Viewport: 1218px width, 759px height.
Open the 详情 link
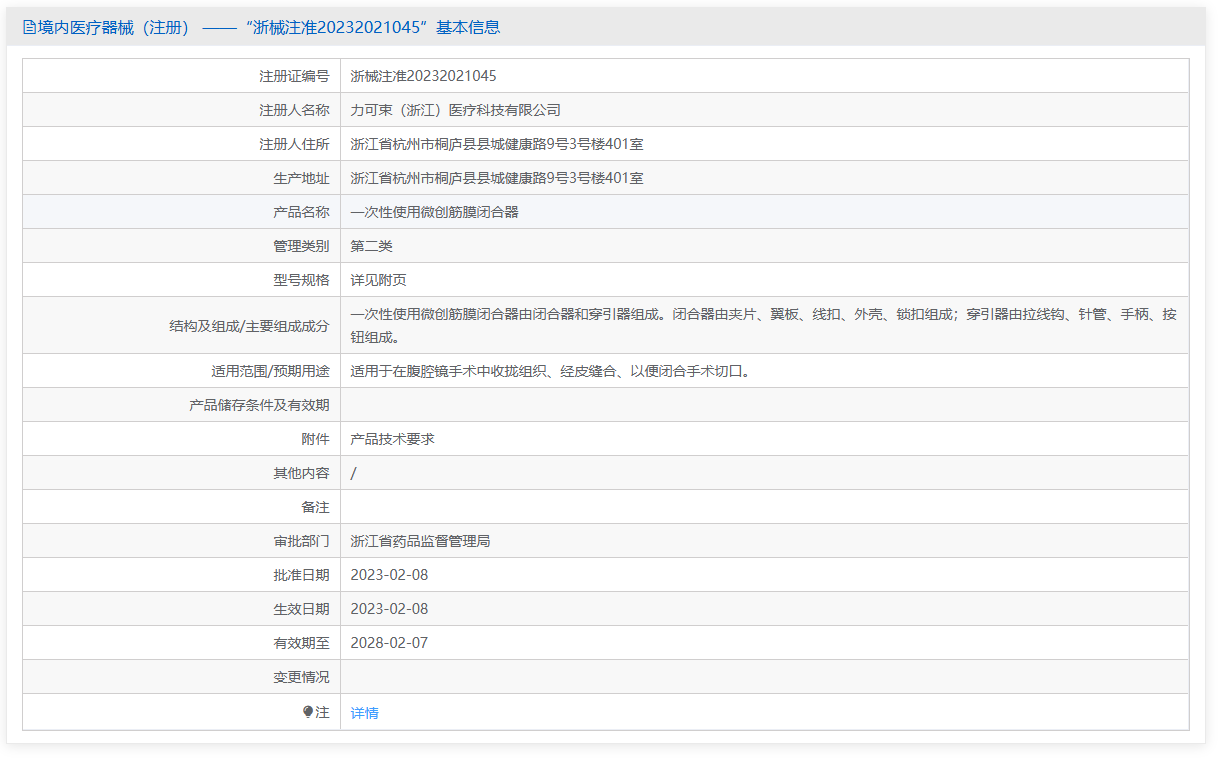click(x=365, y=713)
